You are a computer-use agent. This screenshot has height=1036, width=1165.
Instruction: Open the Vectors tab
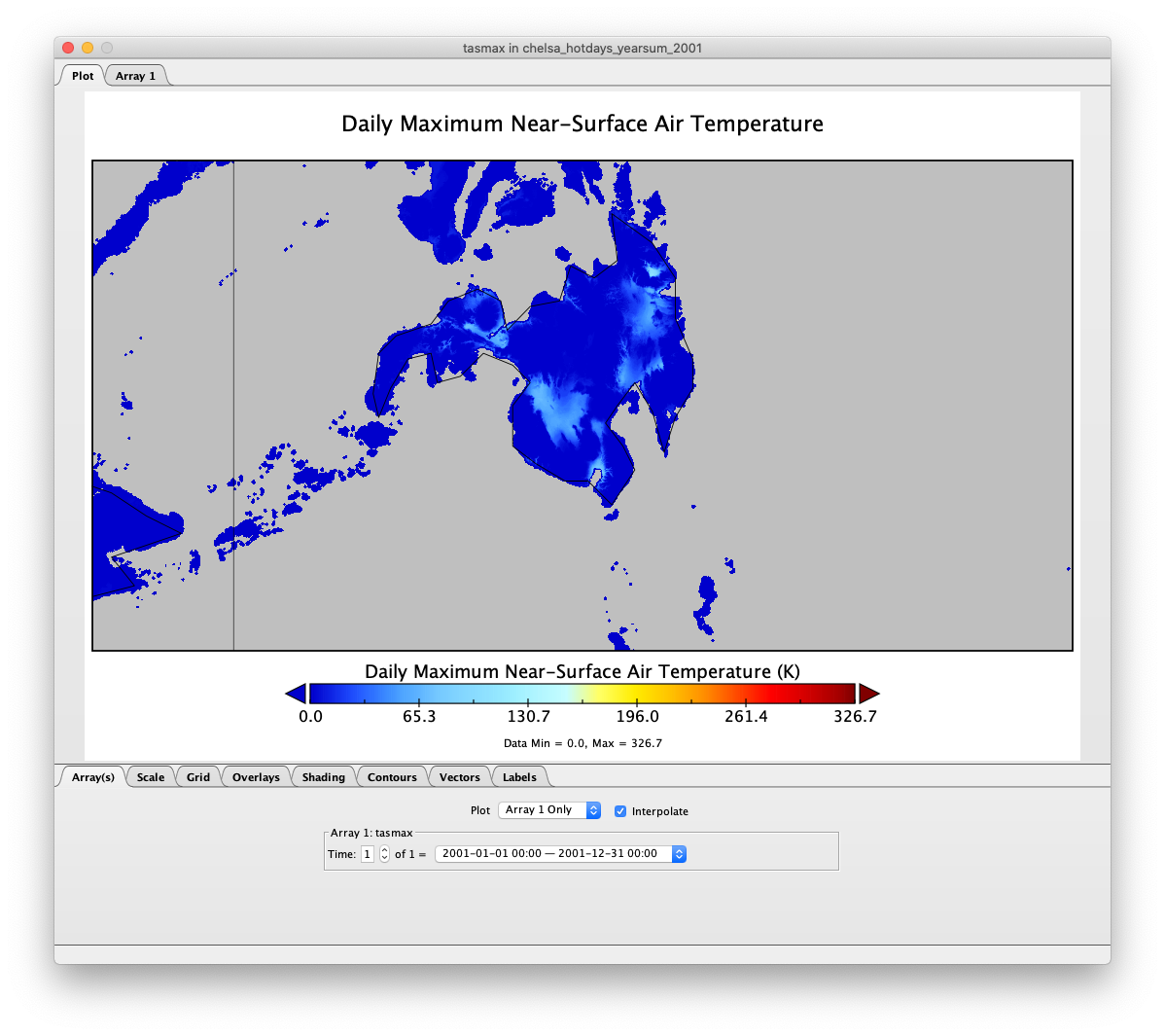tap(460, 776)
